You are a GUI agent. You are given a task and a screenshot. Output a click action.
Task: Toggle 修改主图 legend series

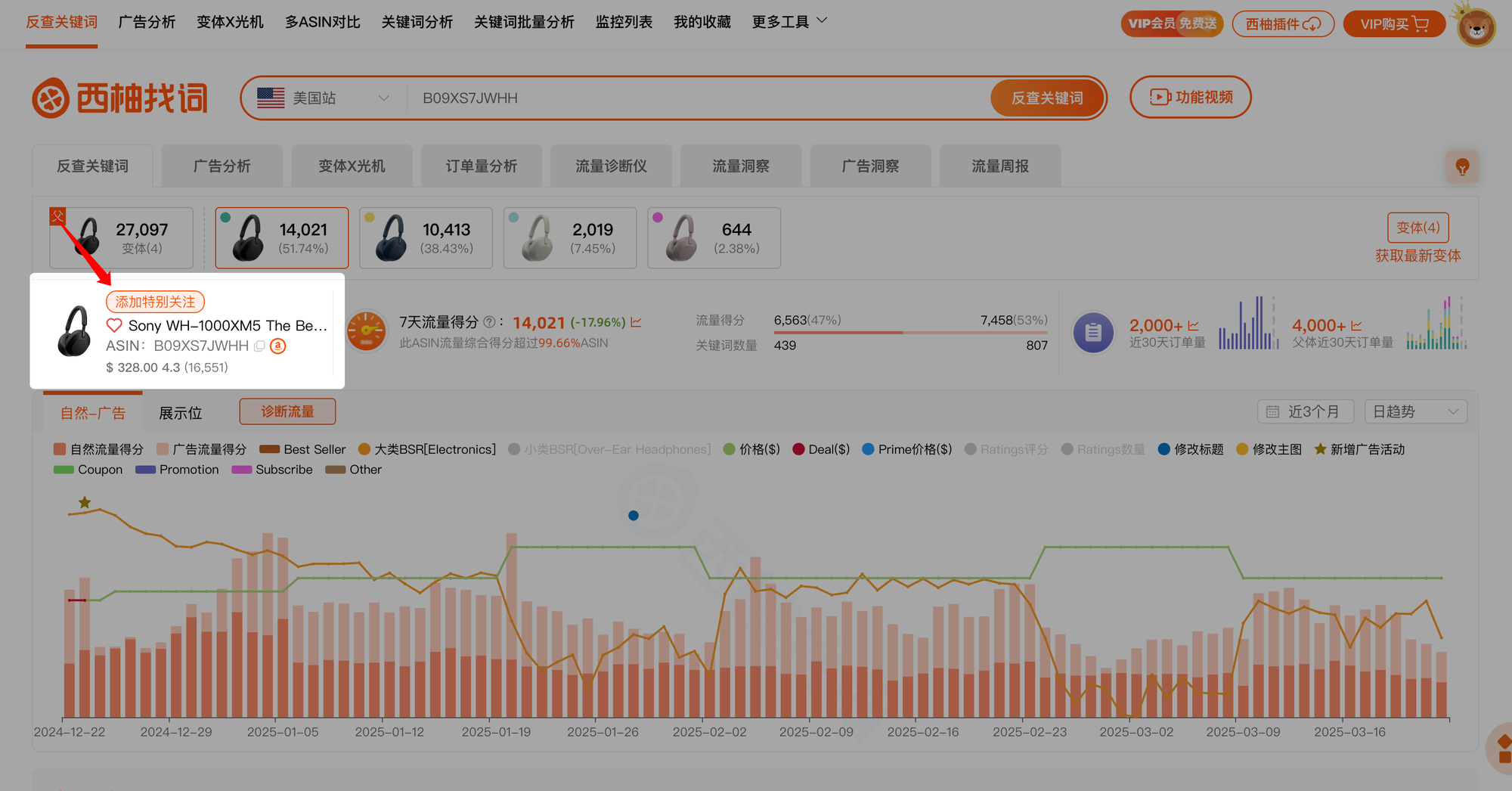[1269, 449]
